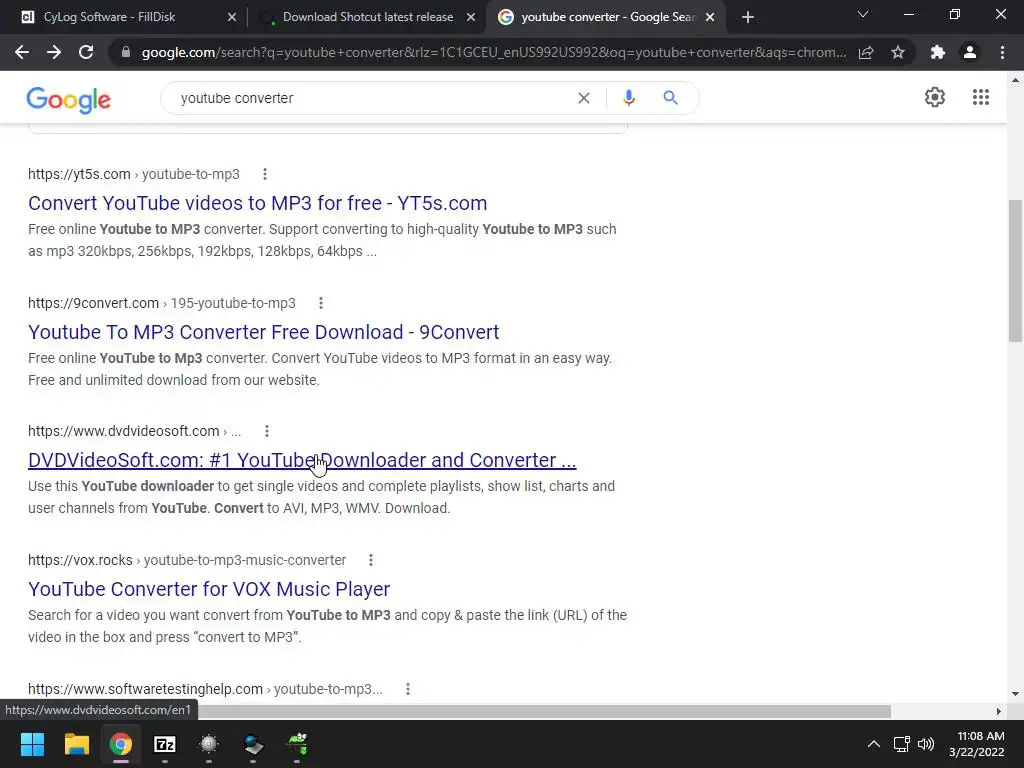Image resolution: width=1024 pixels, height=768 pixels.
Task: Close the Download Shotcut tab
Action: [471, 18]
